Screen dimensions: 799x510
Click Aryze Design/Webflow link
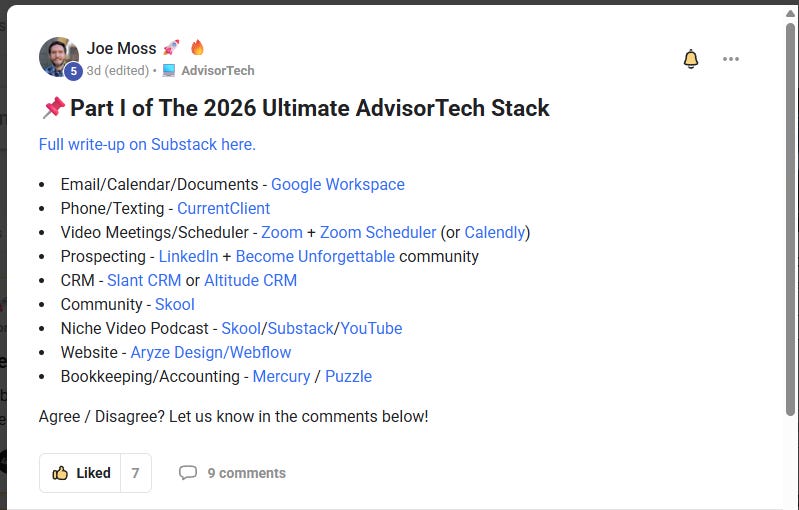211,353
